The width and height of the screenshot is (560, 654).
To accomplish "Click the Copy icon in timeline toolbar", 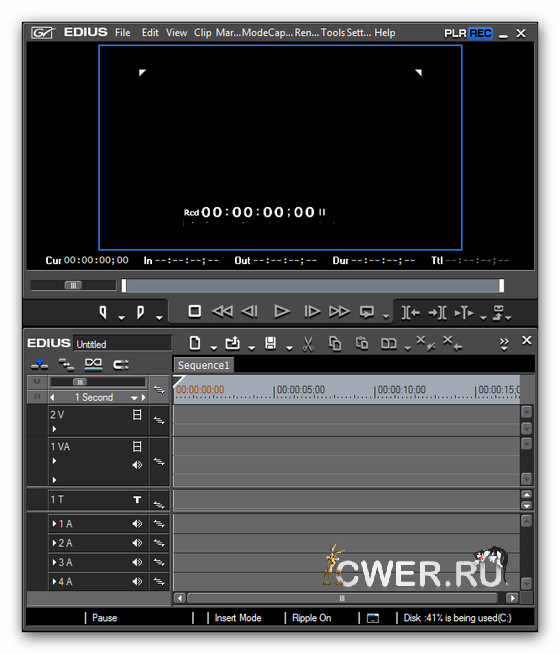I will point(335,344).
